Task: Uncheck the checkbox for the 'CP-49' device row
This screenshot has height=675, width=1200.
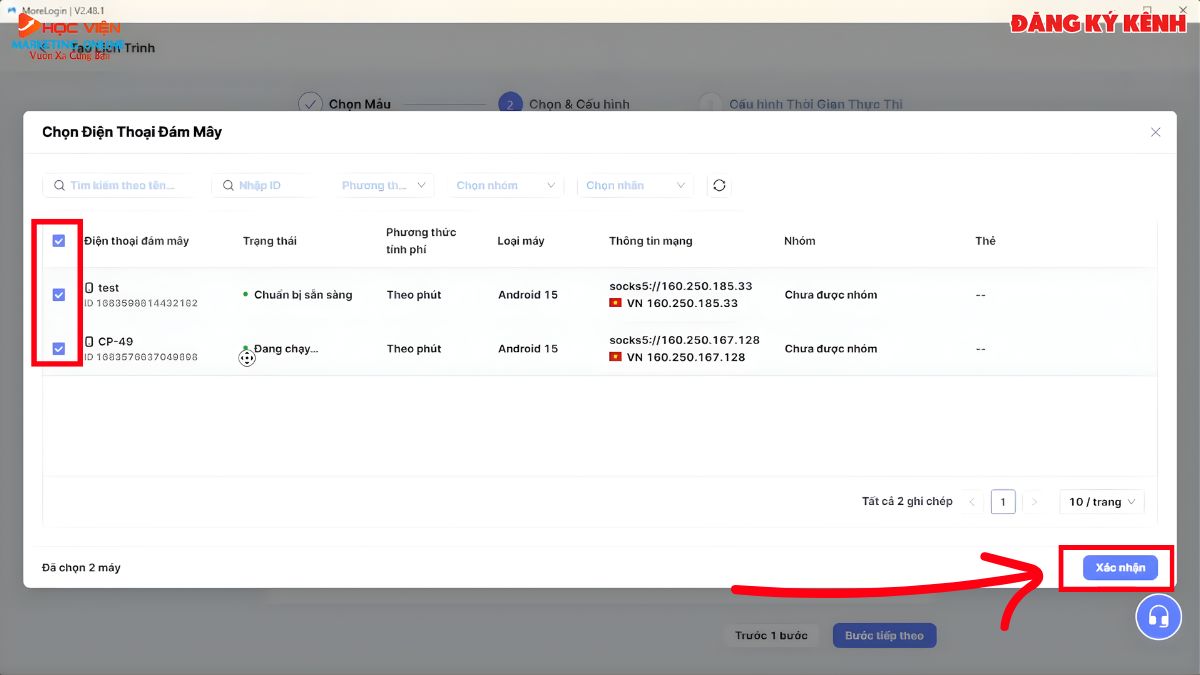Action: coord(59,348)
